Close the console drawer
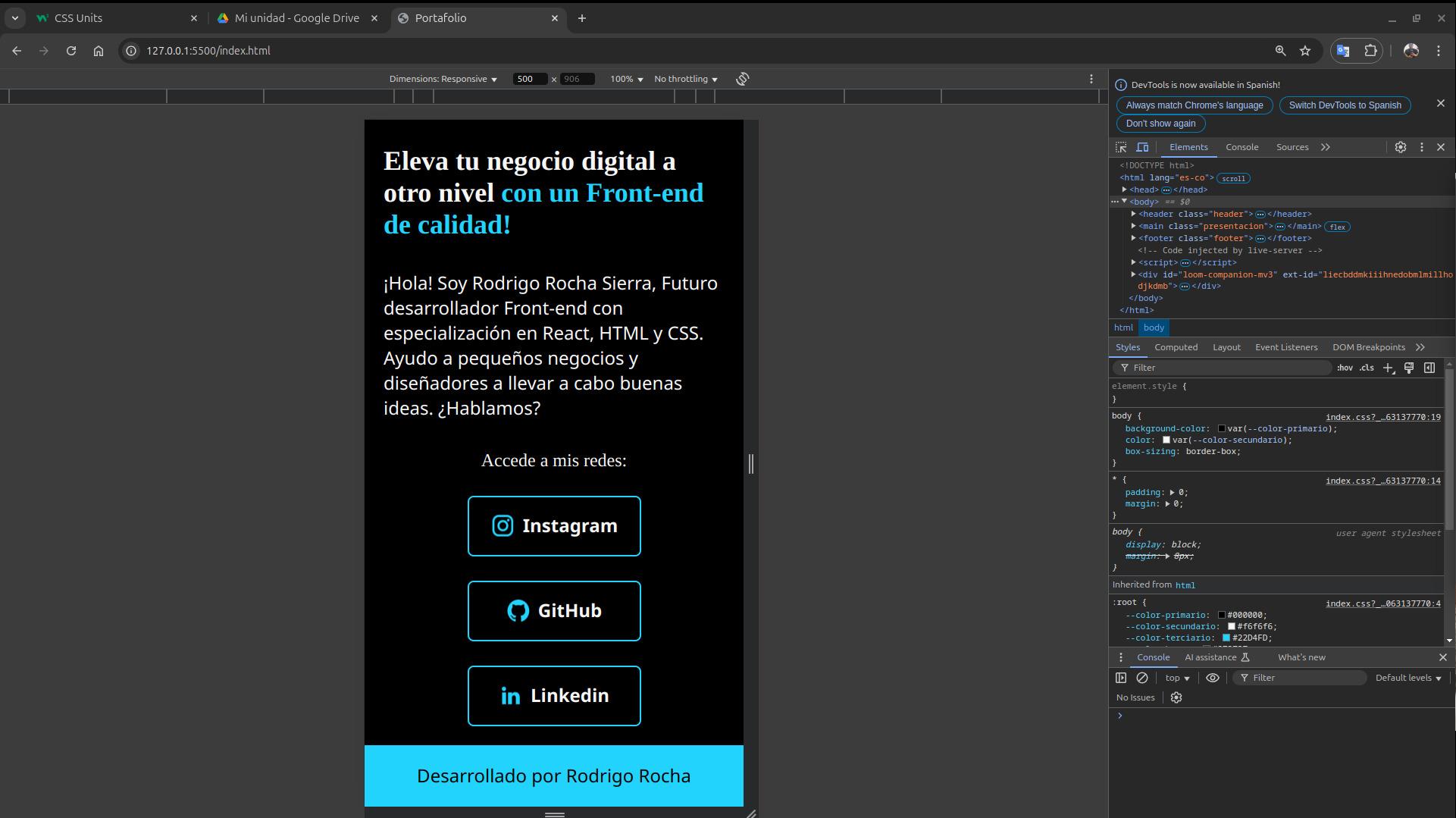Viewport: 1456px width, 818px height. point(1442,657)
